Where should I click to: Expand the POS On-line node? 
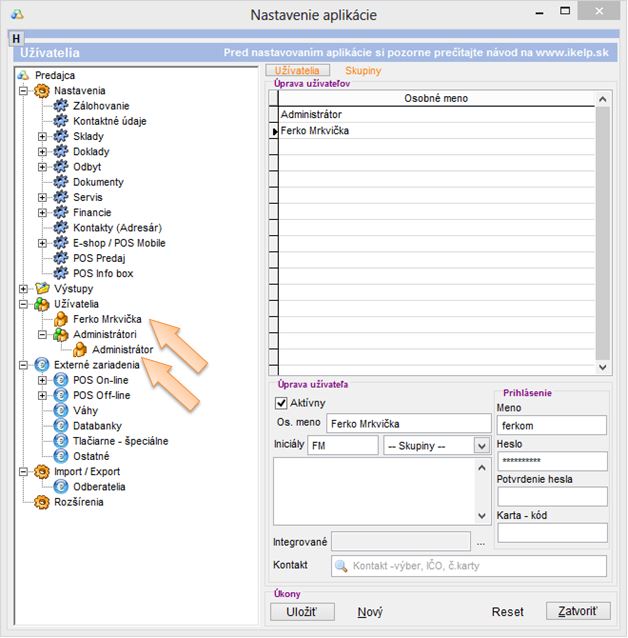(42, 381)
